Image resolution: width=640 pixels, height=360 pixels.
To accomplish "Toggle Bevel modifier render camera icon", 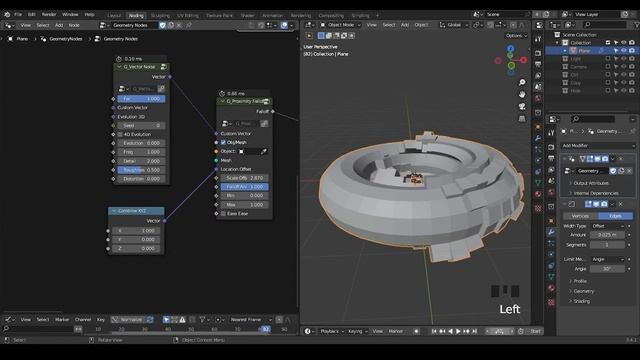I will click(x=604, y=204).
